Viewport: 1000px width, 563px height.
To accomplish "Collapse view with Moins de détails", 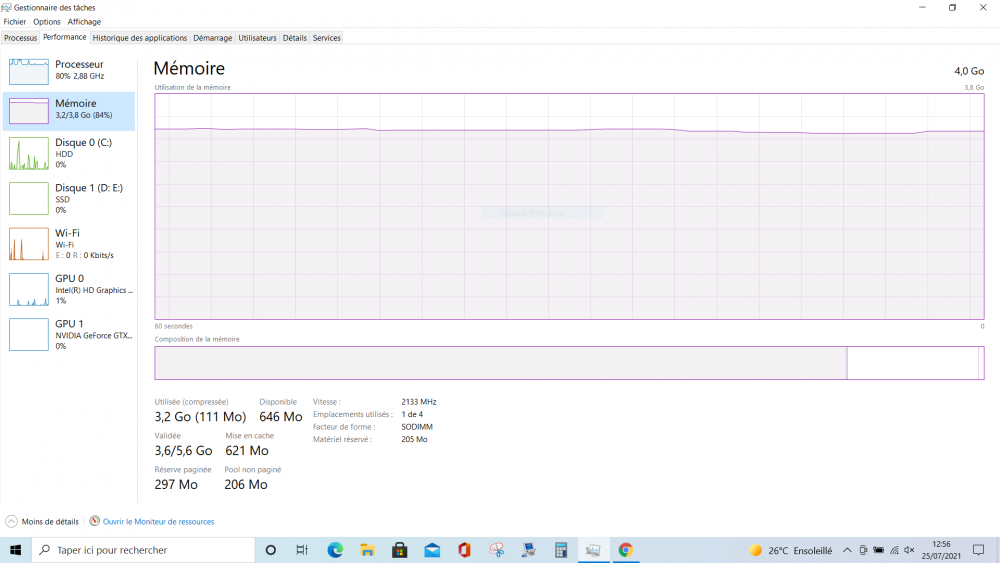I will pos(42,522).
